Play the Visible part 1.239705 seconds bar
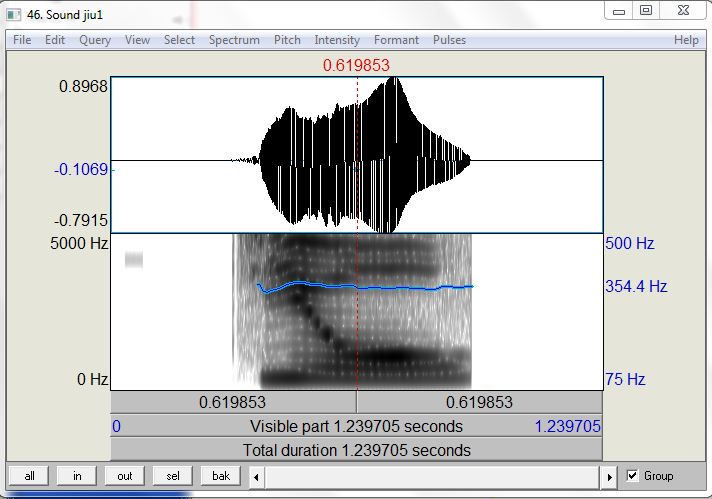The width and height of the screenshot is (712, 499). coord(356,426)
